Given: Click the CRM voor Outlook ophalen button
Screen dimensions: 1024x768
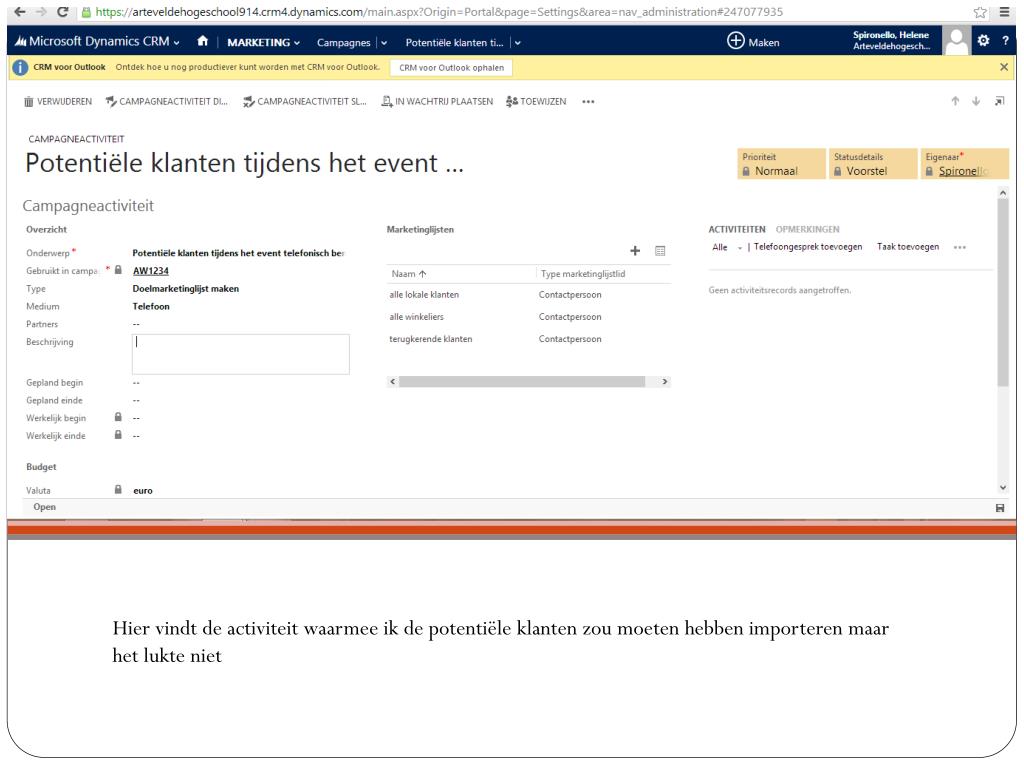Looking at the screenshot, I should (x=449, y=67).
